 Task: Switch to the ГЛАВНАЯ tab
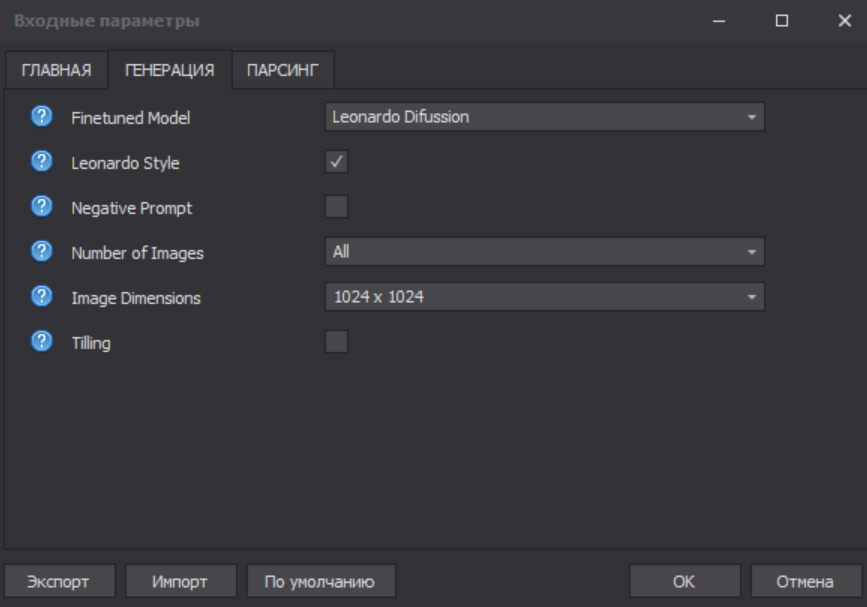pyautogui.click(x=56, y=70)
